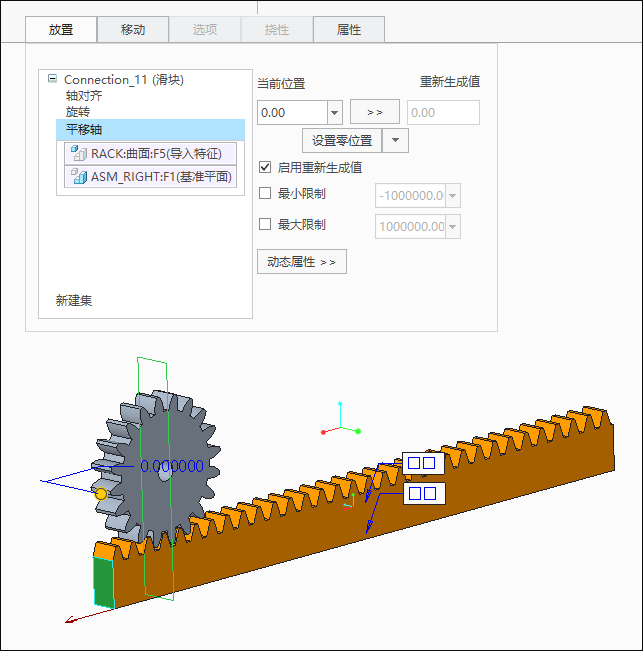Image resolution: width=643 pixels, height=651 pixels.
Task: Enable the 最小限制 checkbox
Action: [x=265, y=193]
